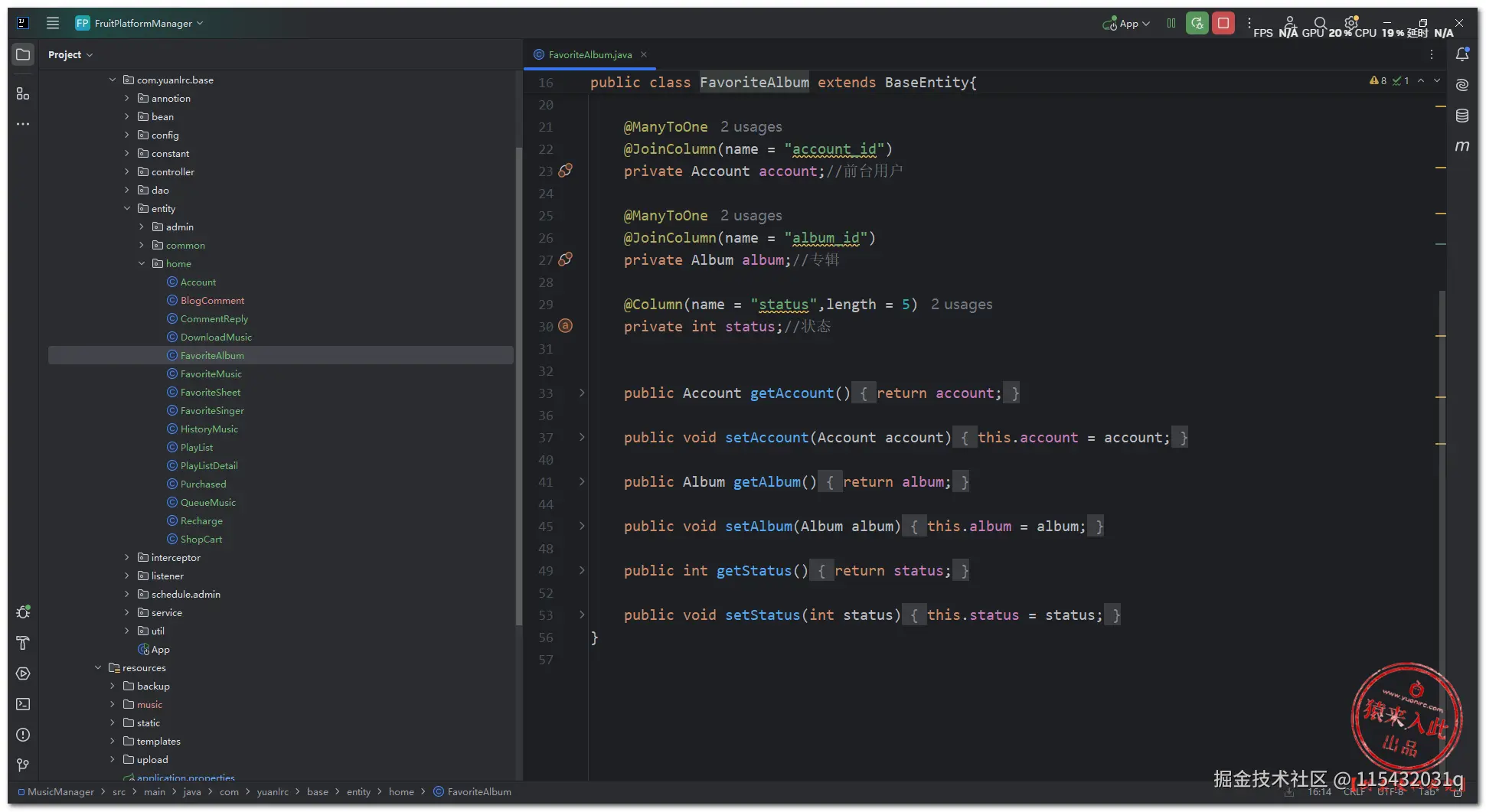The height and width of the screenshot is (812, 1486).
Task: Open the Structure tool window
Action: click(23, 93)
